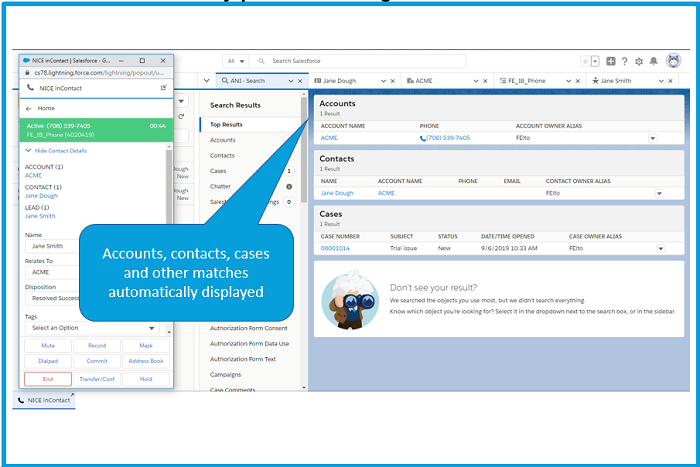Toggle call recording with Record button
Screen dimensions: 700x467
[x=96, y=345]
